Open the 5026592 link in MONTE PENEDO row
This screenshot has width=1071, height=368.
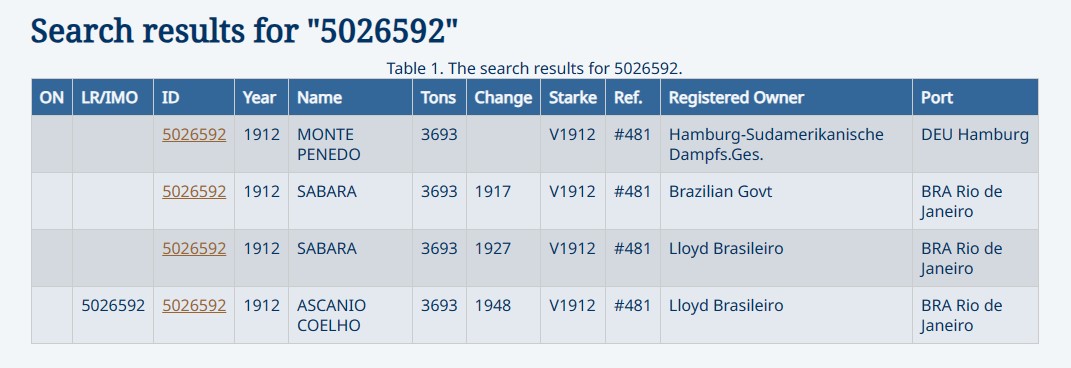point(194,135)
